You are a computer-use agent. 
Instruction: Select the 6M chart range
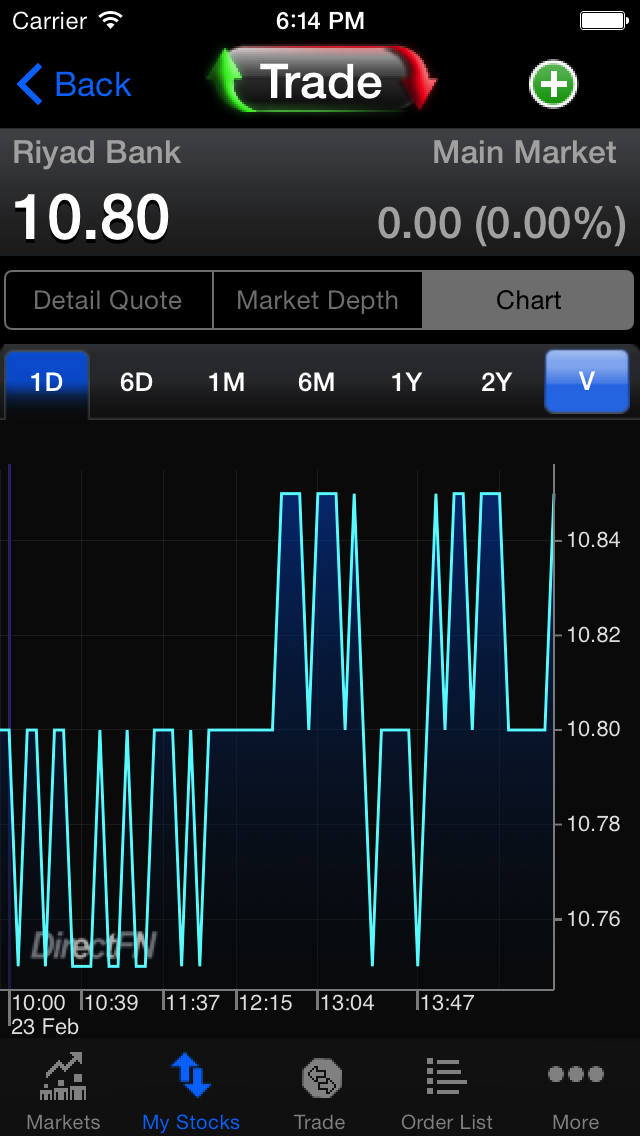point(316,383)
